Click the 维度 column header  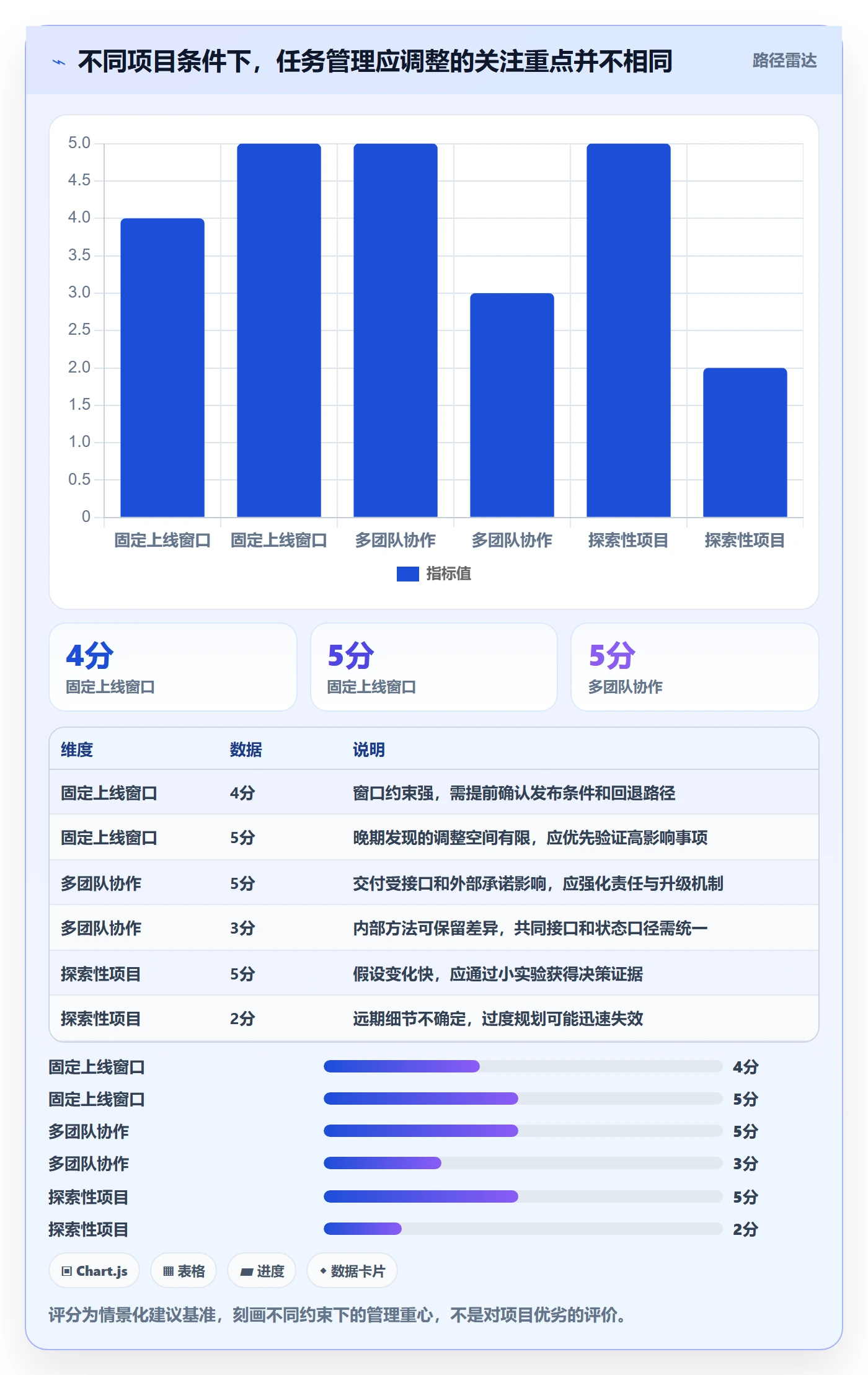77,749
